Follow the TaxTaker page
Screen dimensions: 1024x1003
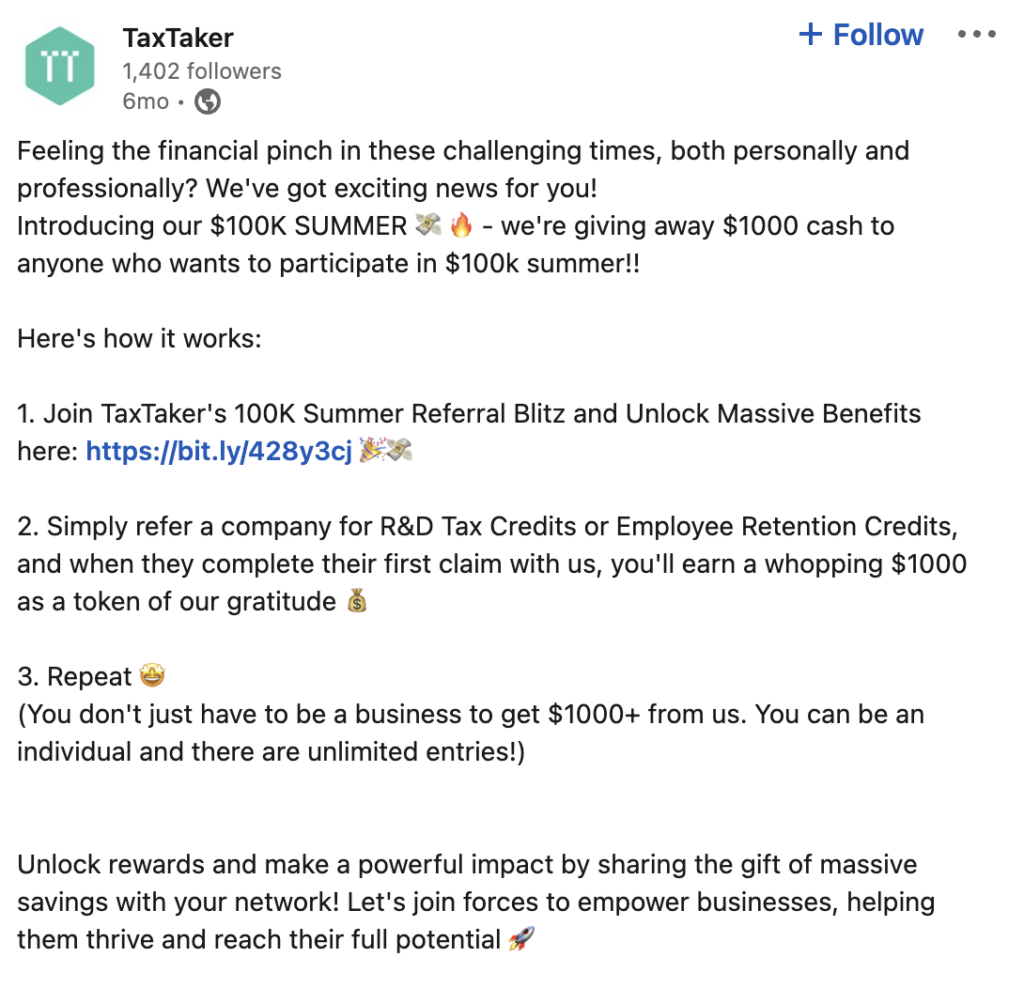(861, 35)
